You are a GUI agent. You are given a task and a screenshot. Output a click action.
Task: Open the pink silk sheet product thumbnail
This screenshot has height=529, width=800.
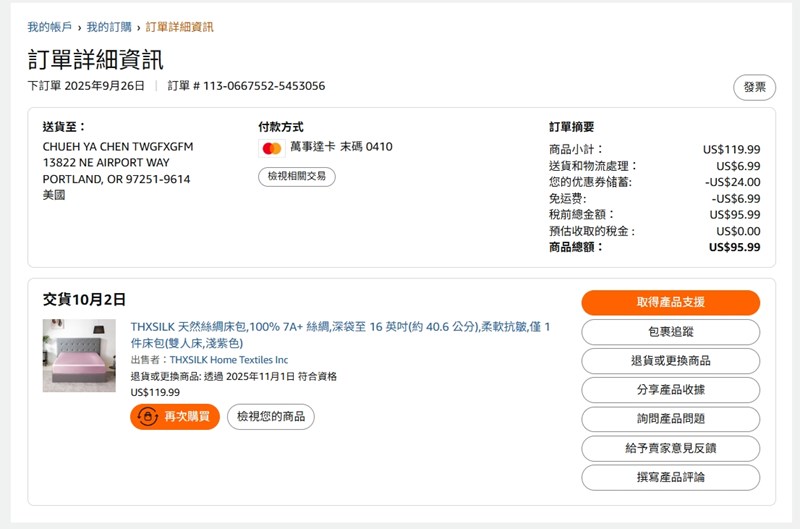tap(79, 355)
